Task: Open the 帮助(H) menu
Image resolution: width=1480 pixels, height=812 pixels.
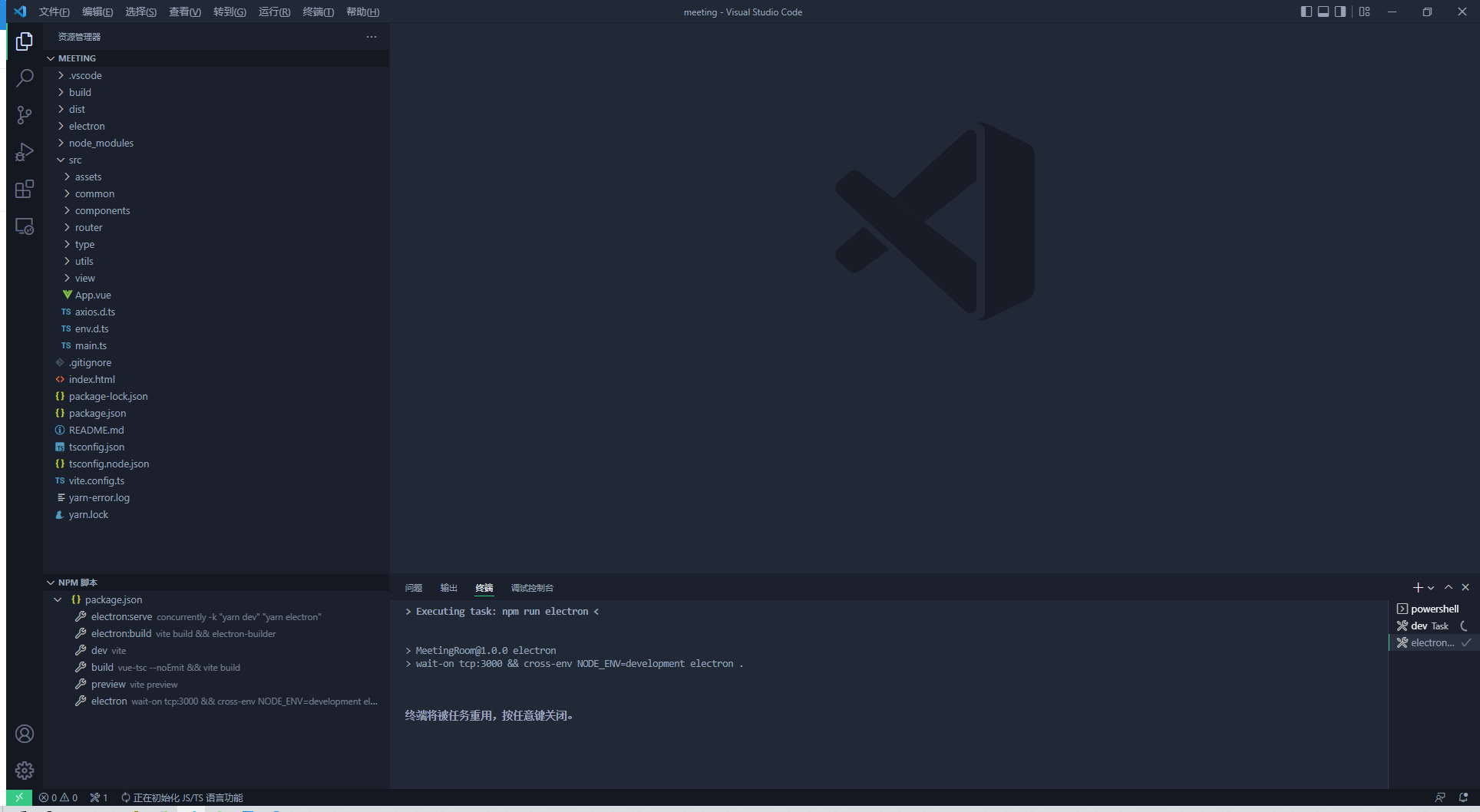Action: pos(363,12)
